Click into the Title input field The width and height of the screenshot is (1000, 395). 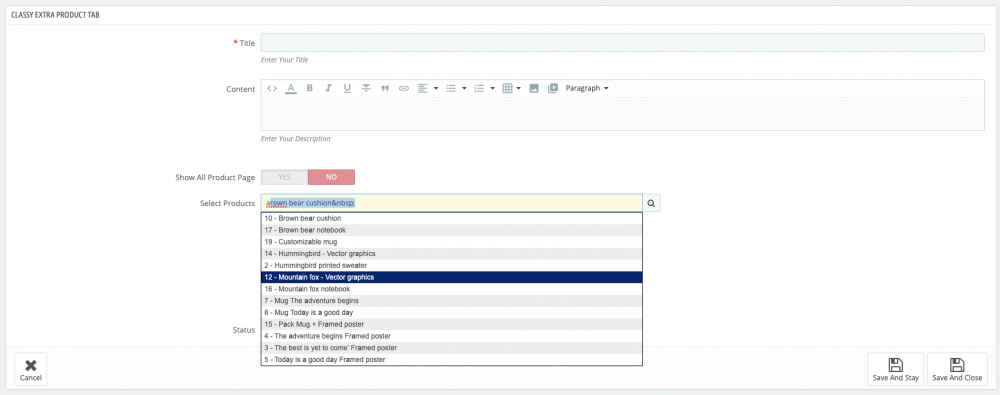622,43
